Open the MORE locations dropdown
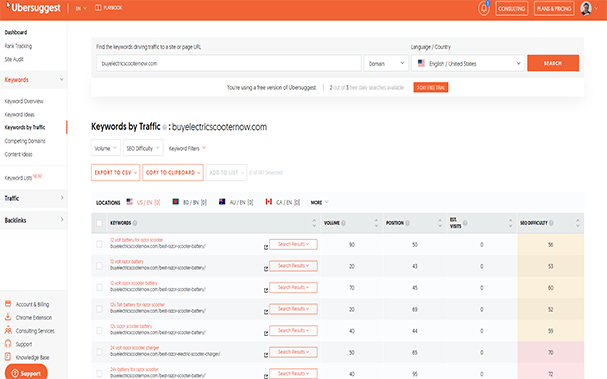The height and width of the screenshot is (379, 607). click(319, 202)
